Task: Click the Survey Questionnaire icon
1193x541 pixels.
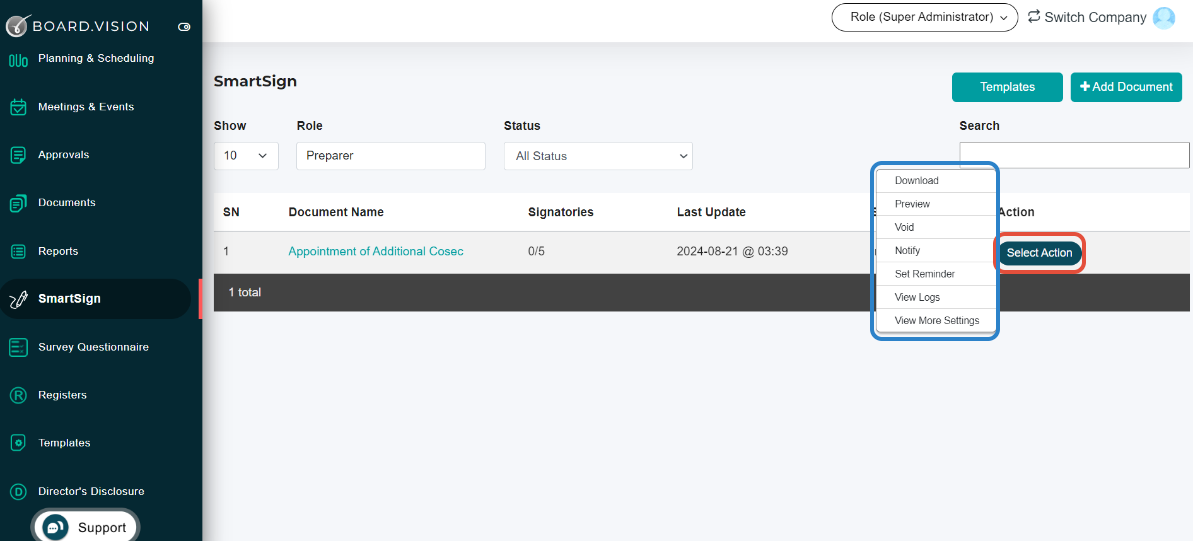Action: pos(18,348)
